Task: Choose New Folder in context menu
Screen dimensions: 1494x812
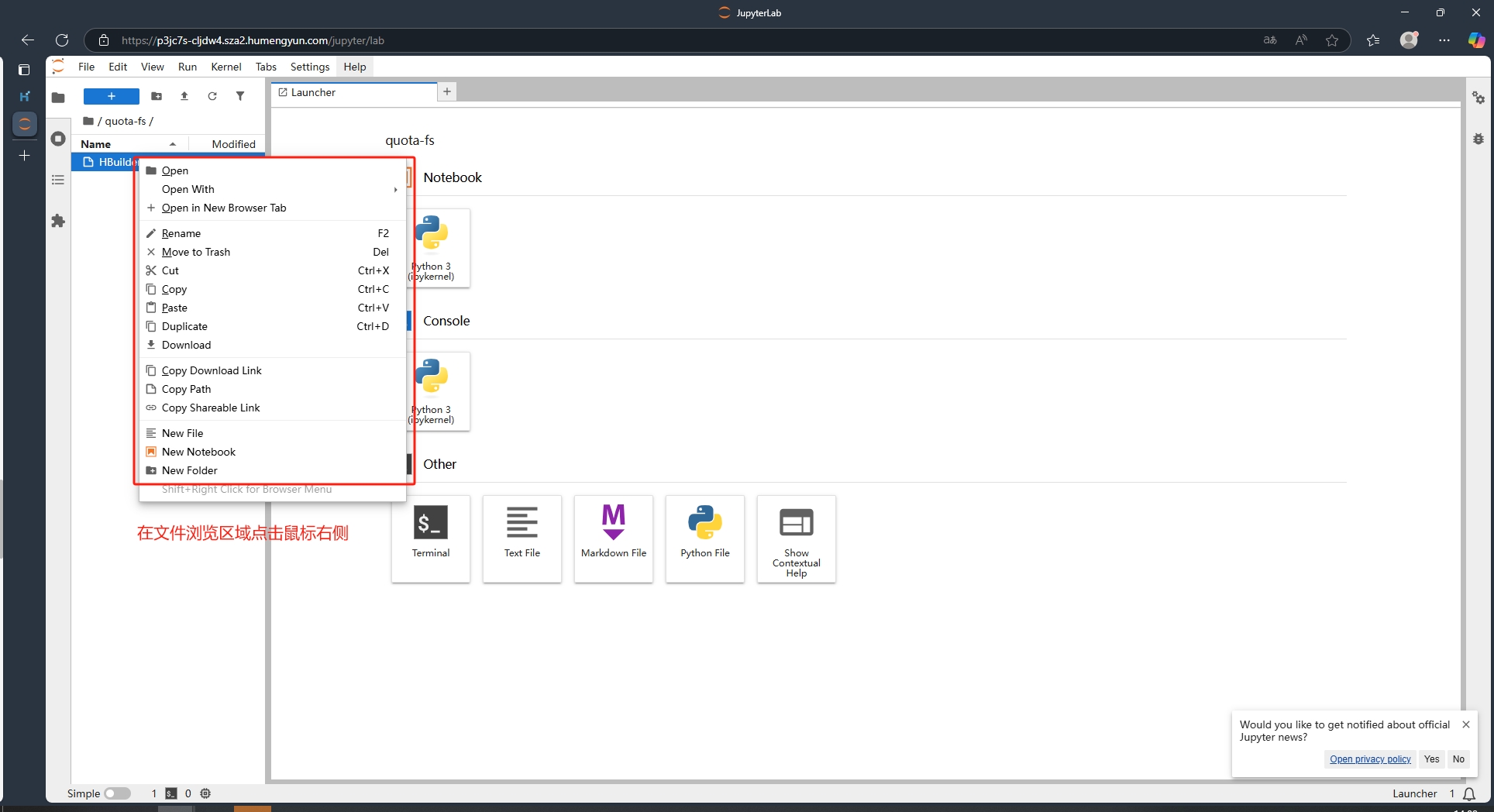Action: (272, 470)
